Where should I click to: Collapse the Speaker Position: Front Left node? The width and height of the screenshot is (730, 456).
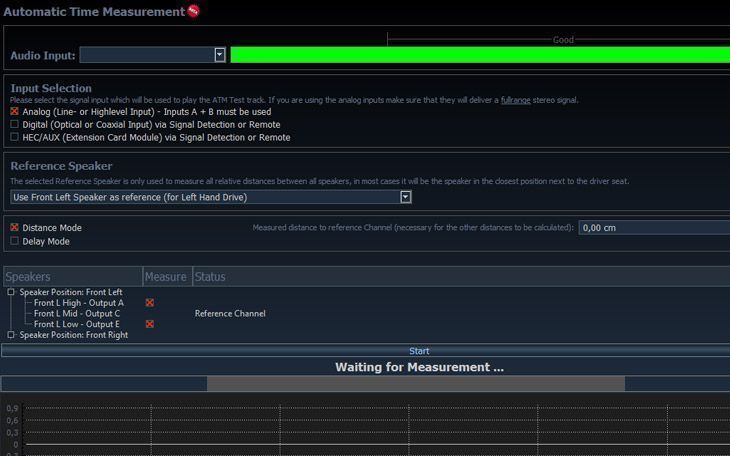(11, 292)
